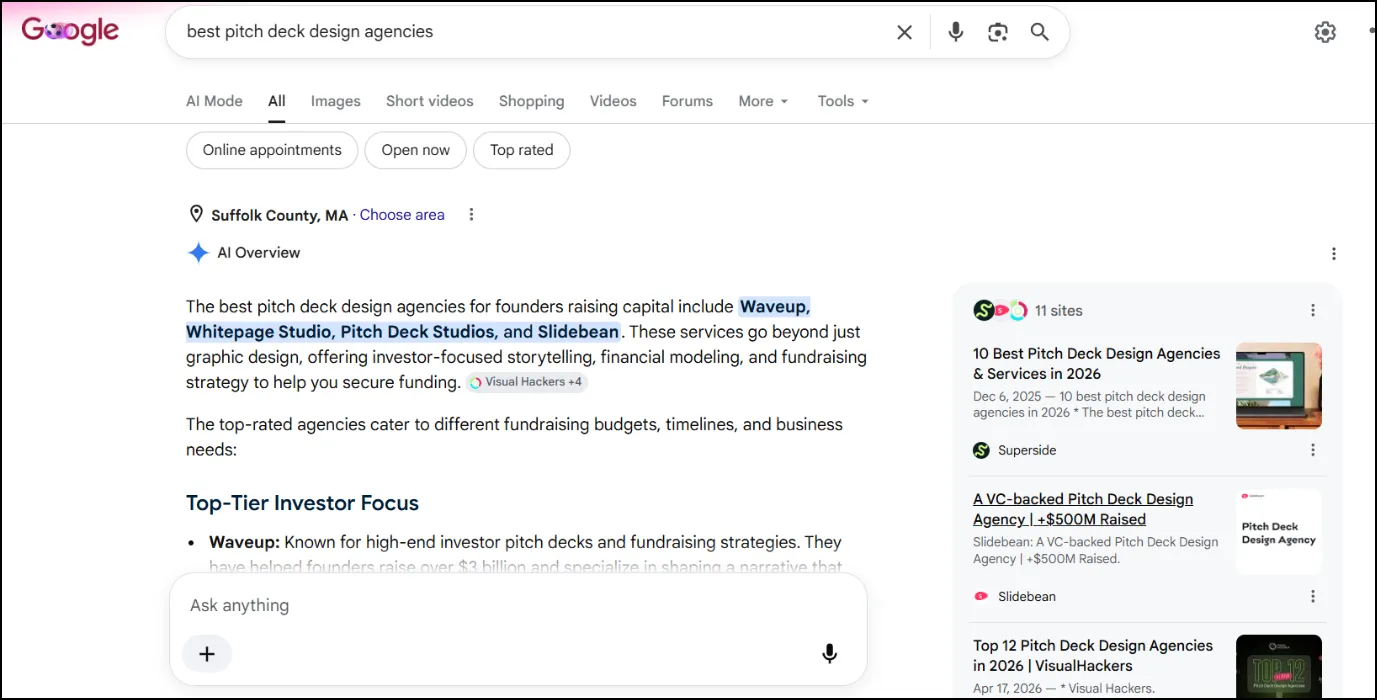Click the 11 sites label

[1059, 311]
